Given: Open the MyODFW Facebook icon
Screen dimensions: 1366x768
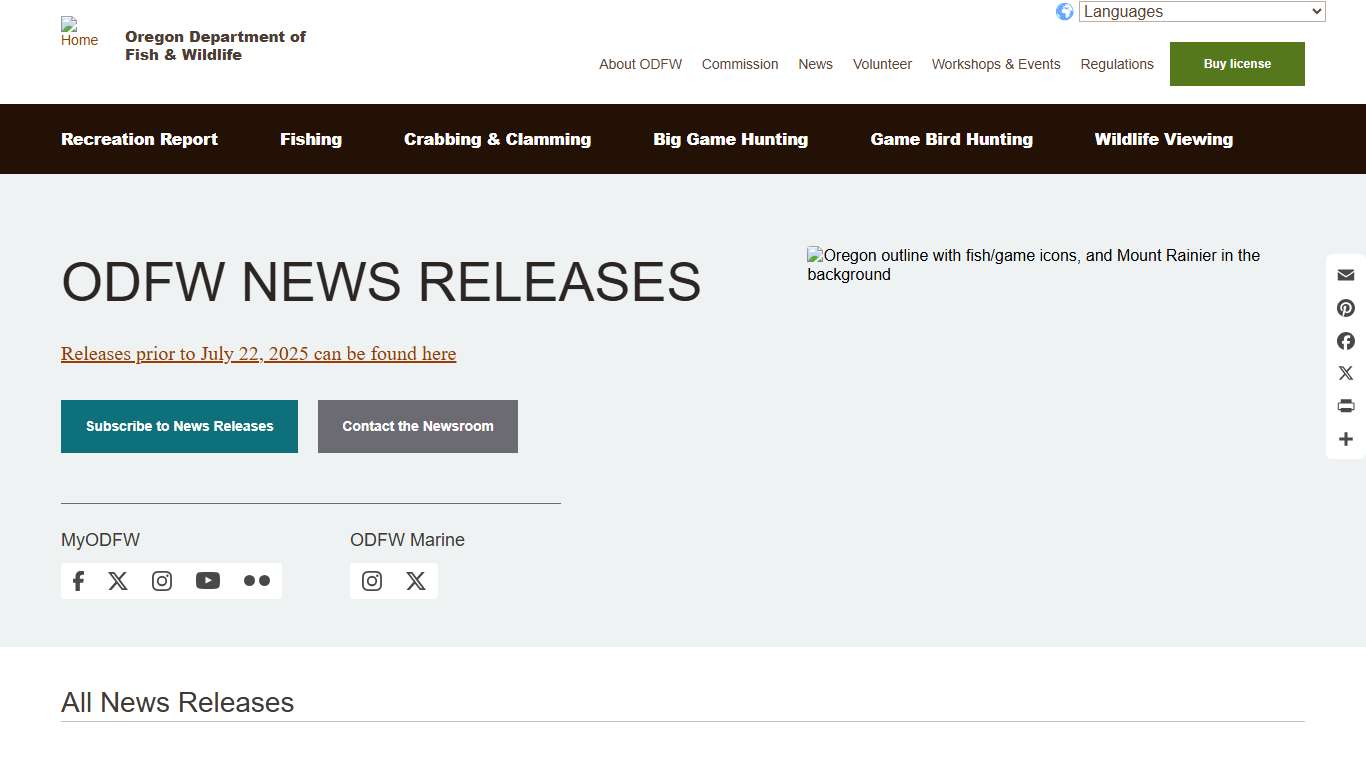Looking at the screenshot, I should click(x=78, y=580).
